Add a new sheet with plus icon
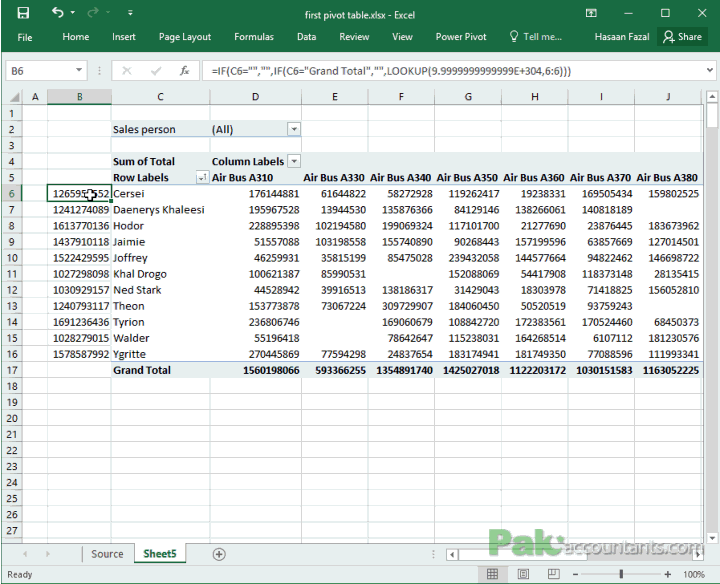The height and width of the screenshot is (584, 720). [x=219, y=554]
